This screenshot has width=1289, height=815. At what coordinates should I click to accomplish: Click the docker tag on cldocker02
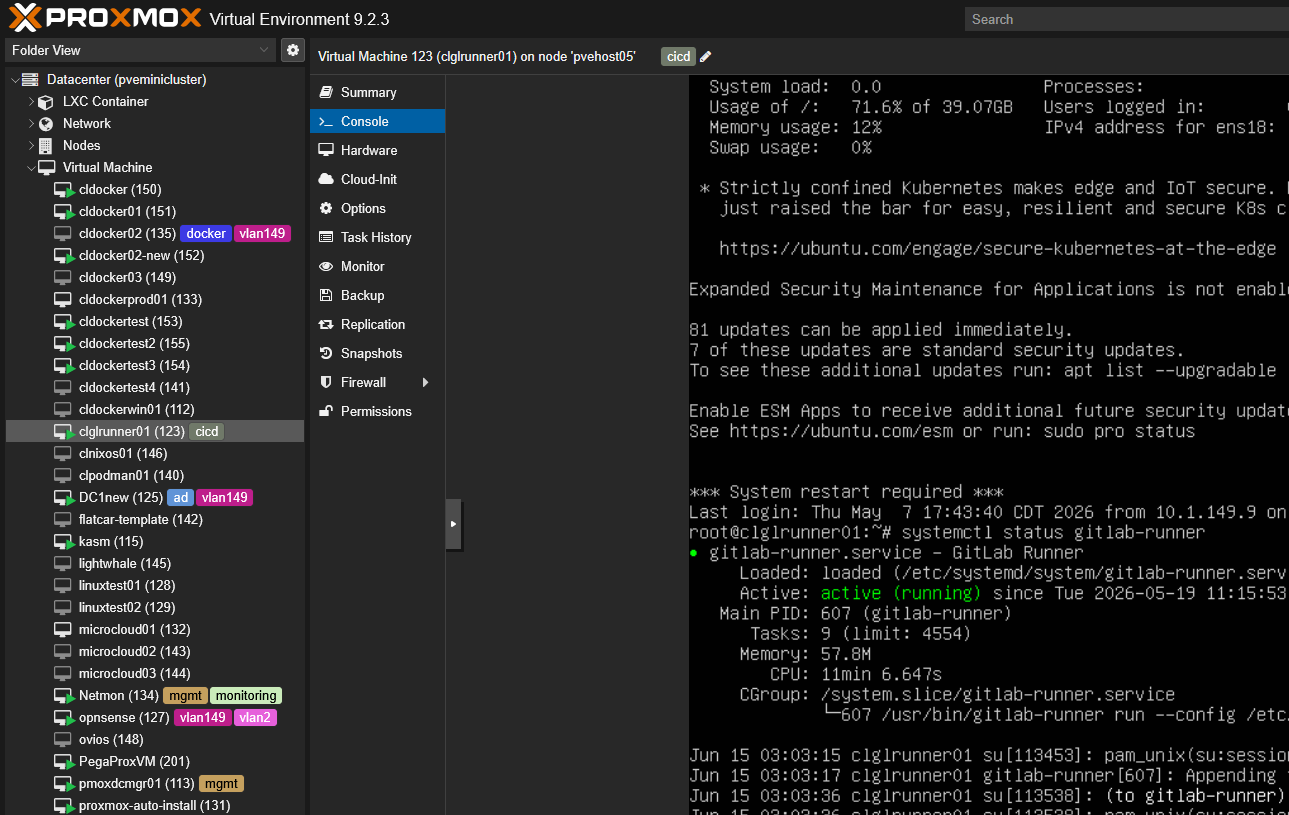tap(206, 233)
